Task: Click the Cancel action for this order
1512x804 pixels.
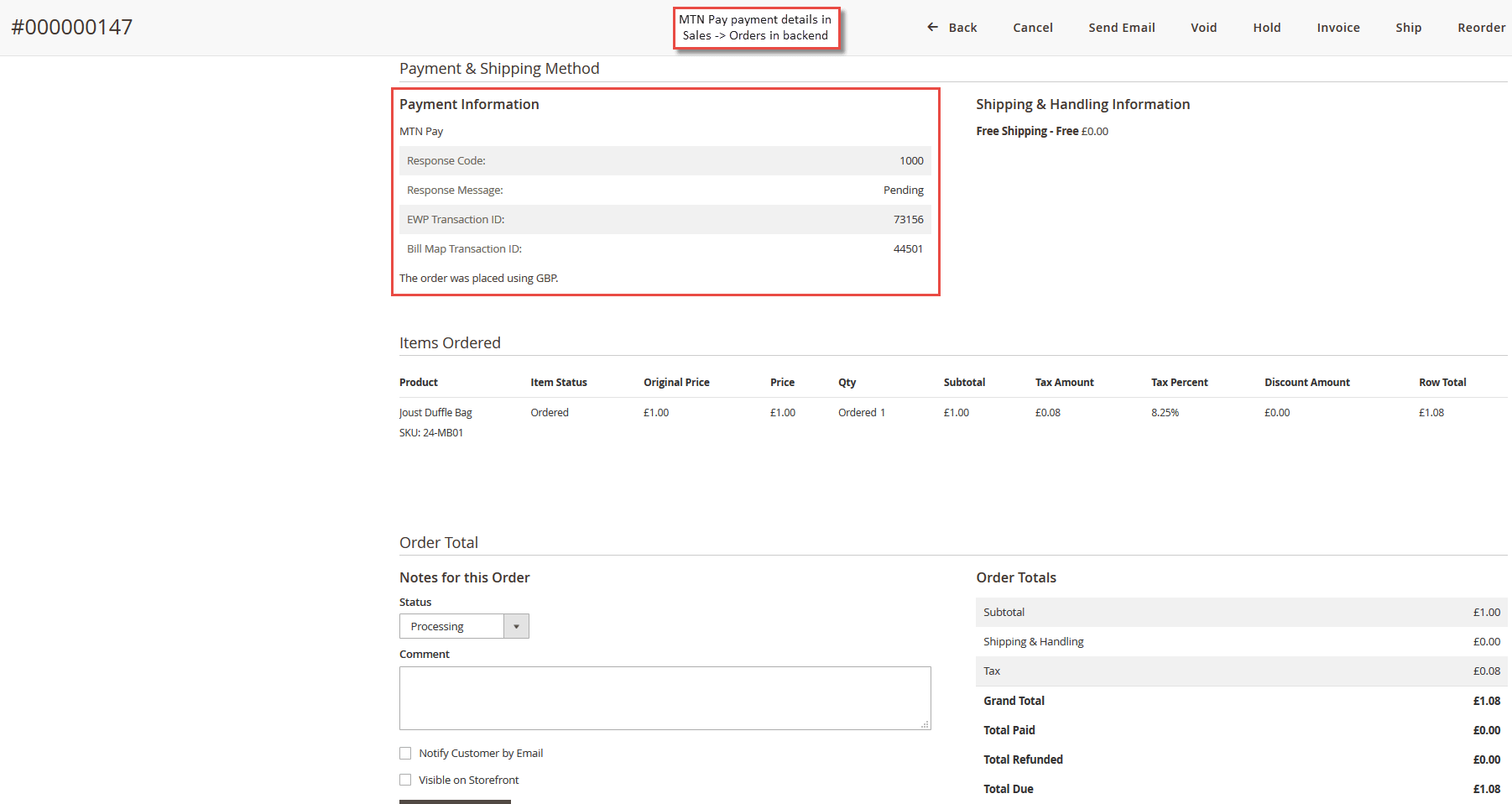Action: tap(1032, 27)
